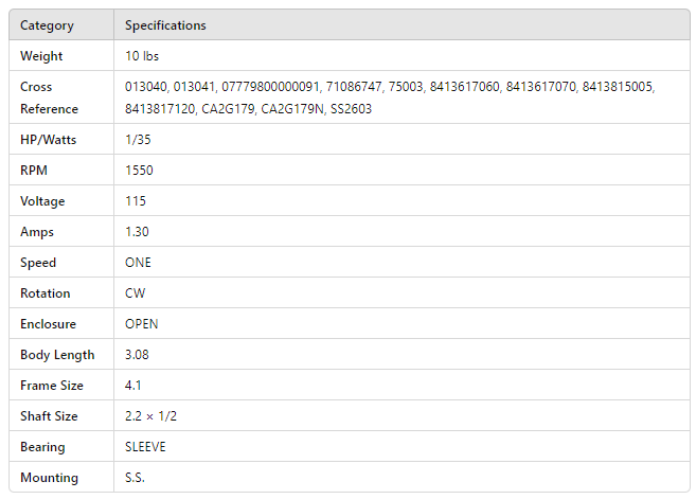Select the Voltage row label
Screen dimensions: 697x500
click(x=42, y=202)
